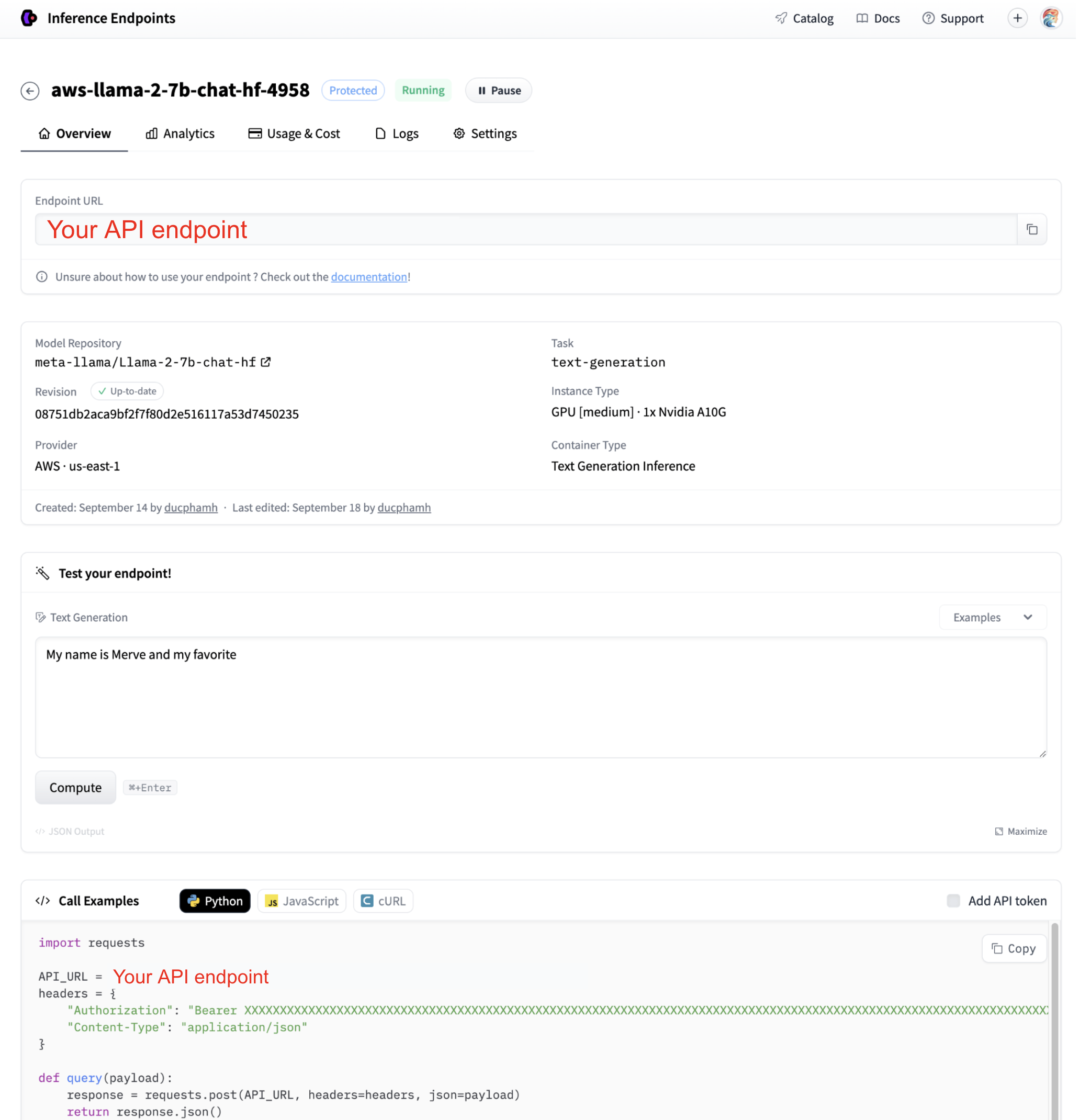Copy the Python code snippet

(1014, 948)
